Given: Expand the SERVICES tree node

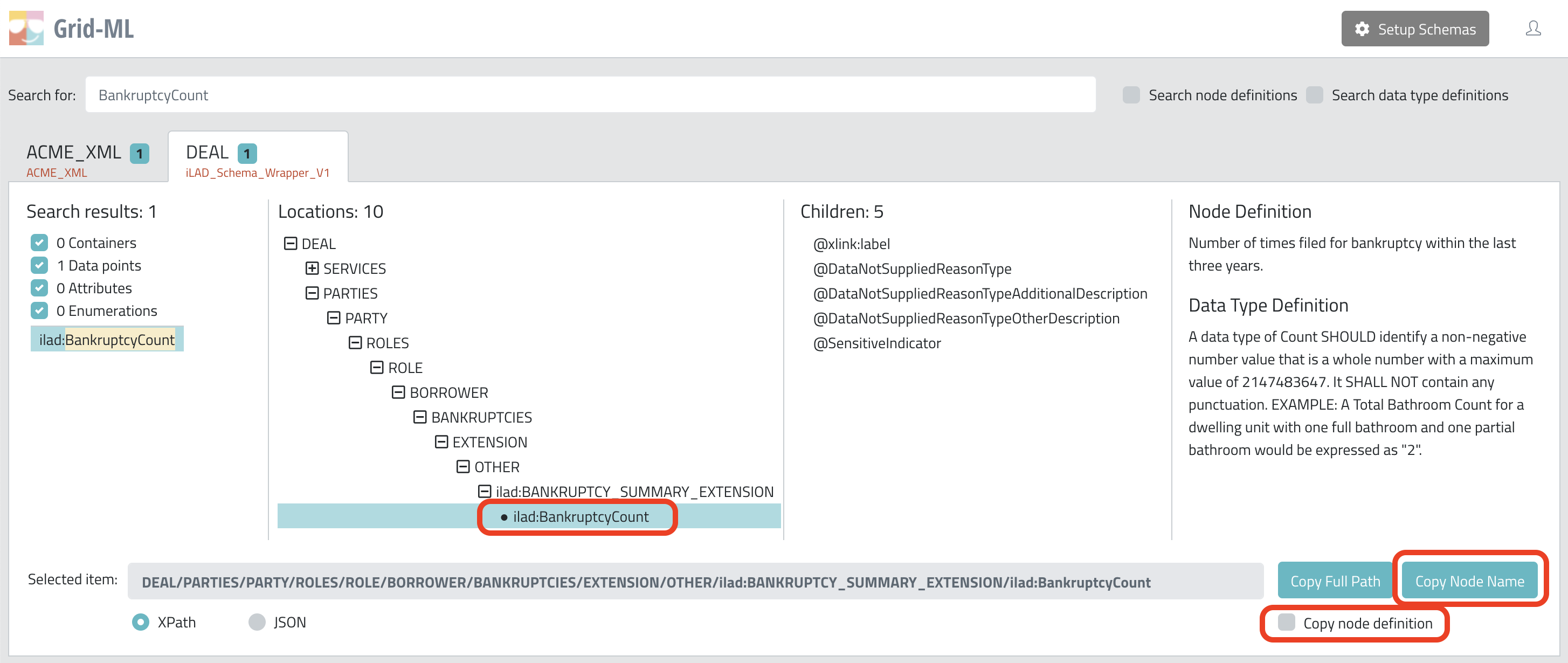Looking at the screenshot, I should pos(312,268).
